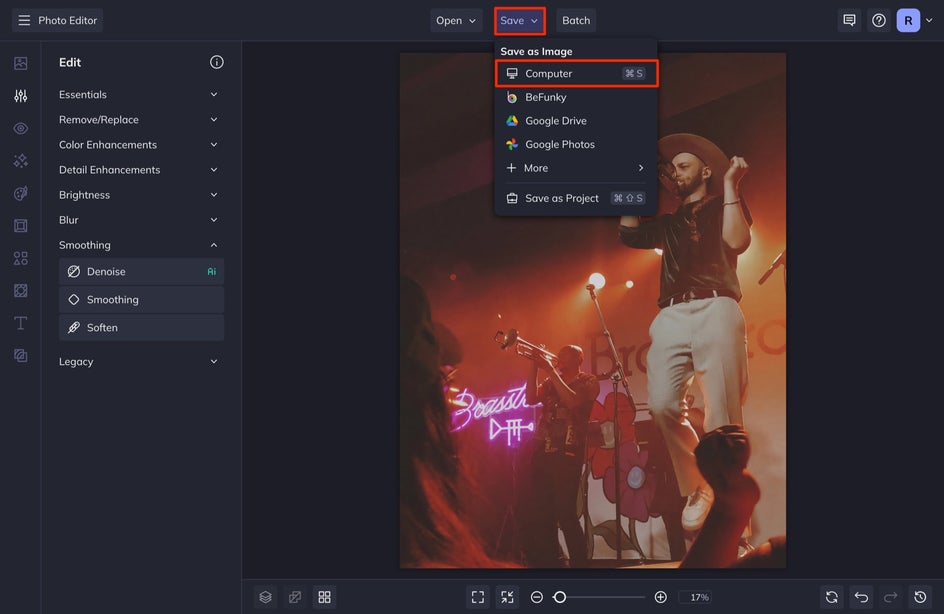Select Save as Project
Image resolution: width=944 pixels, height=614 pixels.
tap(576, 198)
